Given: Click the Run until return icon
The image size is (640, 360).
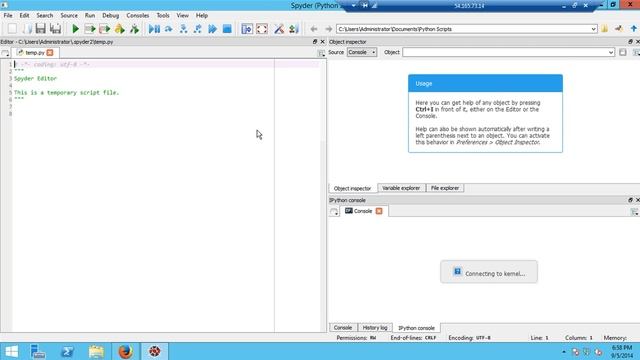Looking at the screenshot, I should pyautogui.click(x=198, y=29).
